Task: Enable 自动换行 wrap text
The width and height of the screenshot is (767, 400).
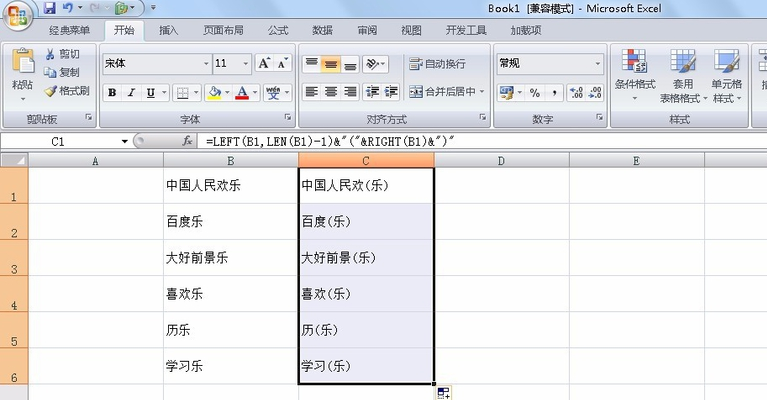Action: 437,64
